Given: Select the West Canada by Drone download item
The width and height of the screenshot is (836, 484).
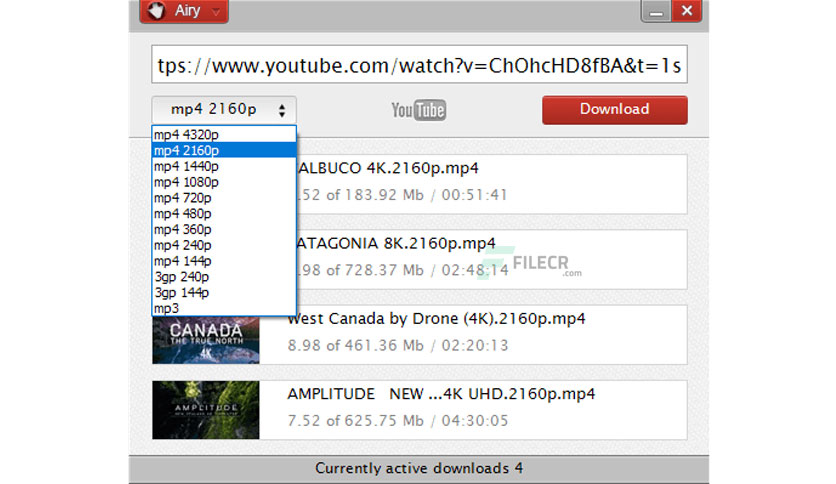Looking at the screenshot, I should pyautogui.click(x=420, y=335).
